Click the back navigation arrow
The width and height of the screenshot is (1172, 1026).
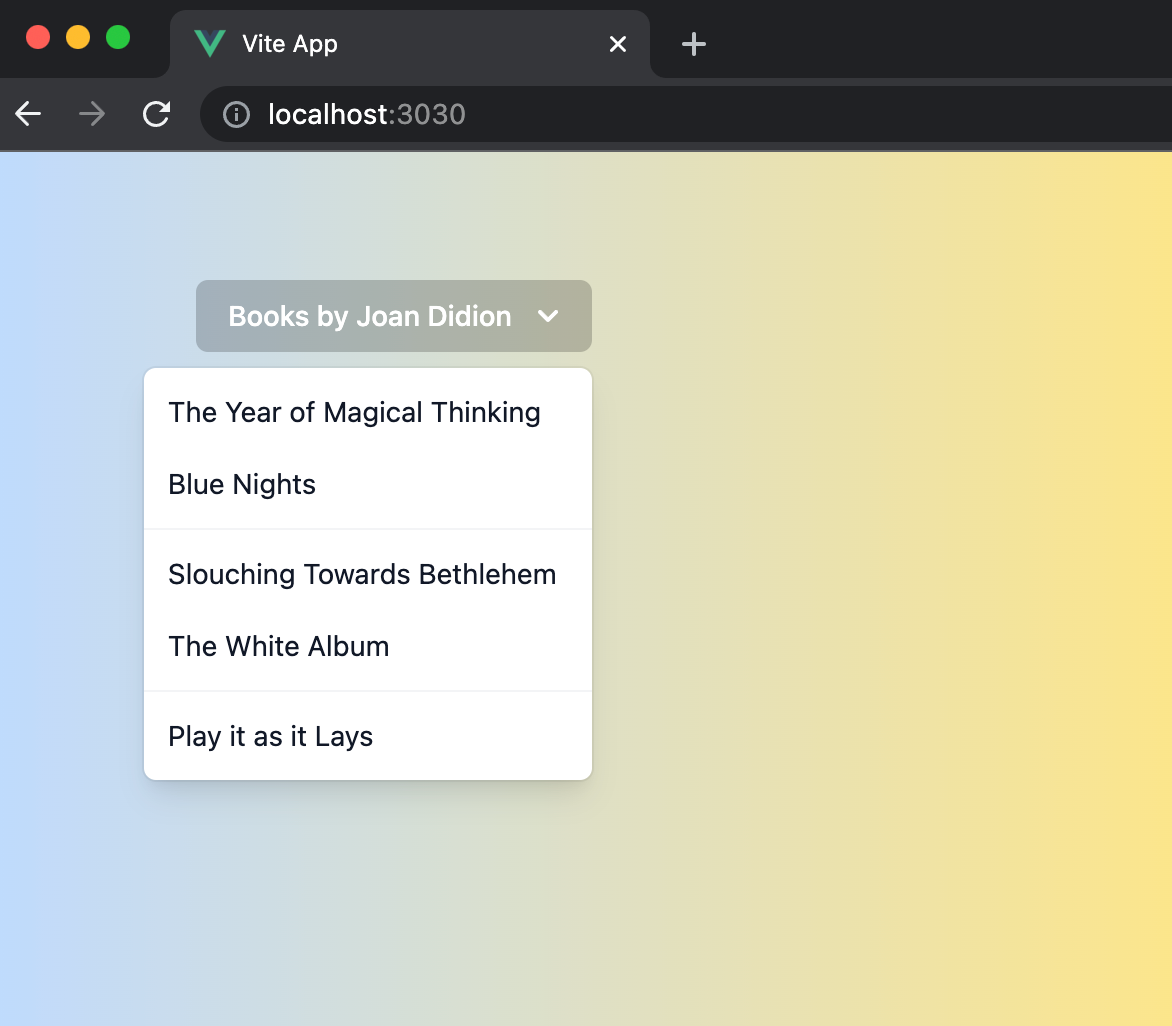pyautogui.click(x=27, y=114)
